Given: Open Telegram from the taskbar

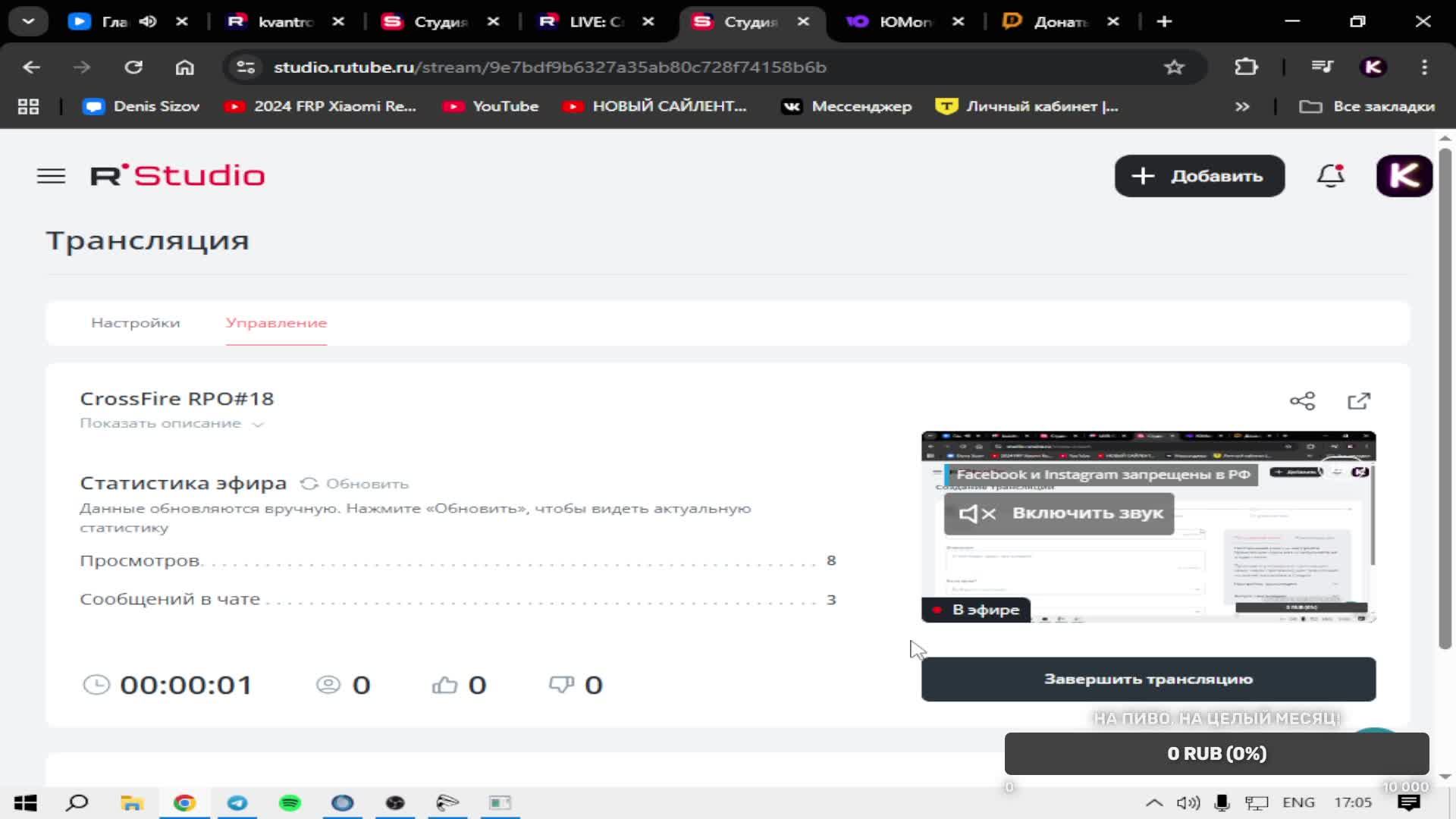Looking at the screenshot, I should 237,802.
